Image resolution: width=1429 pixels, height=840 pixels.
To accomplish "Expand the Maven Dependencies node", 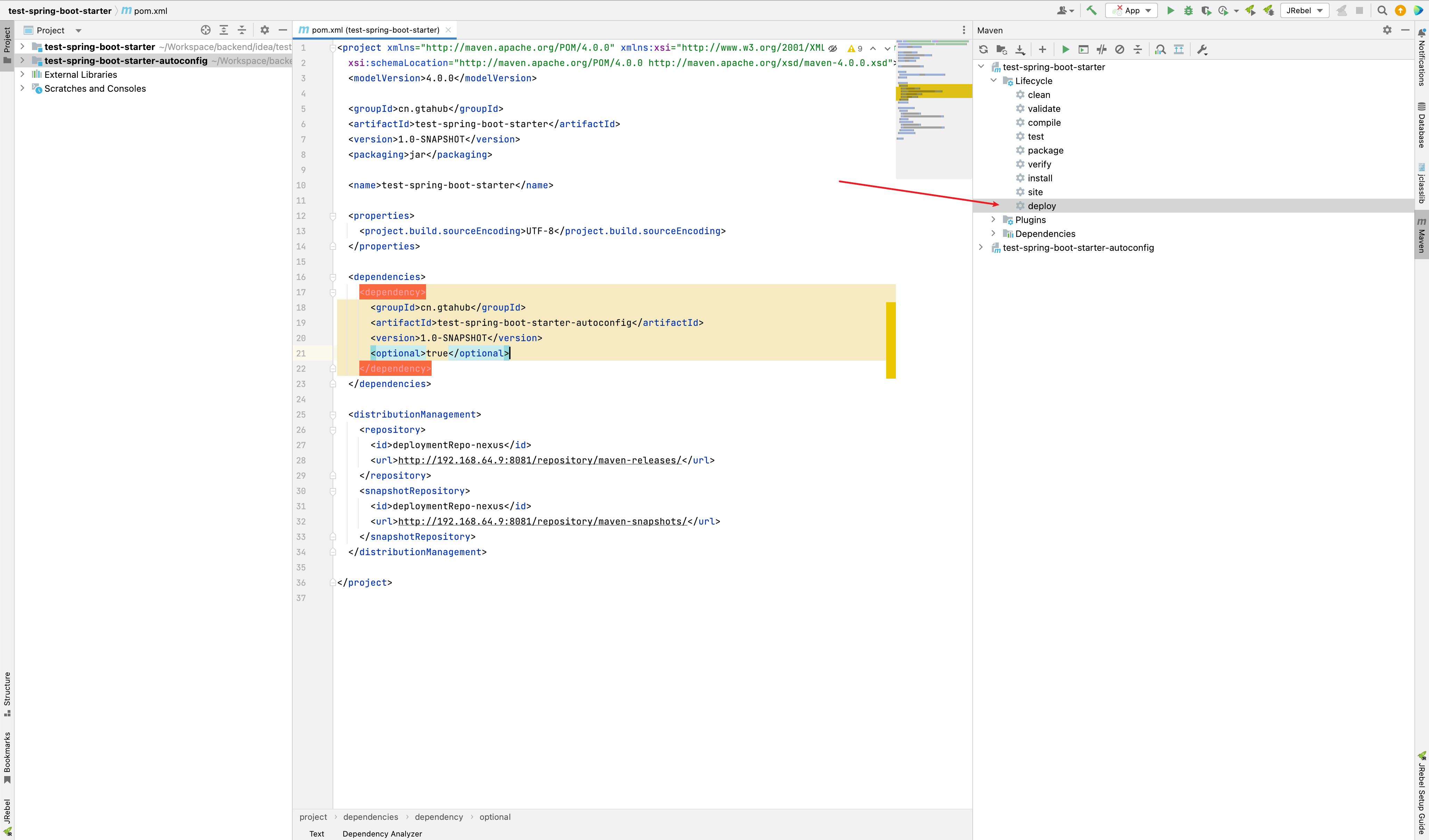I will click(x=993, y=233).
